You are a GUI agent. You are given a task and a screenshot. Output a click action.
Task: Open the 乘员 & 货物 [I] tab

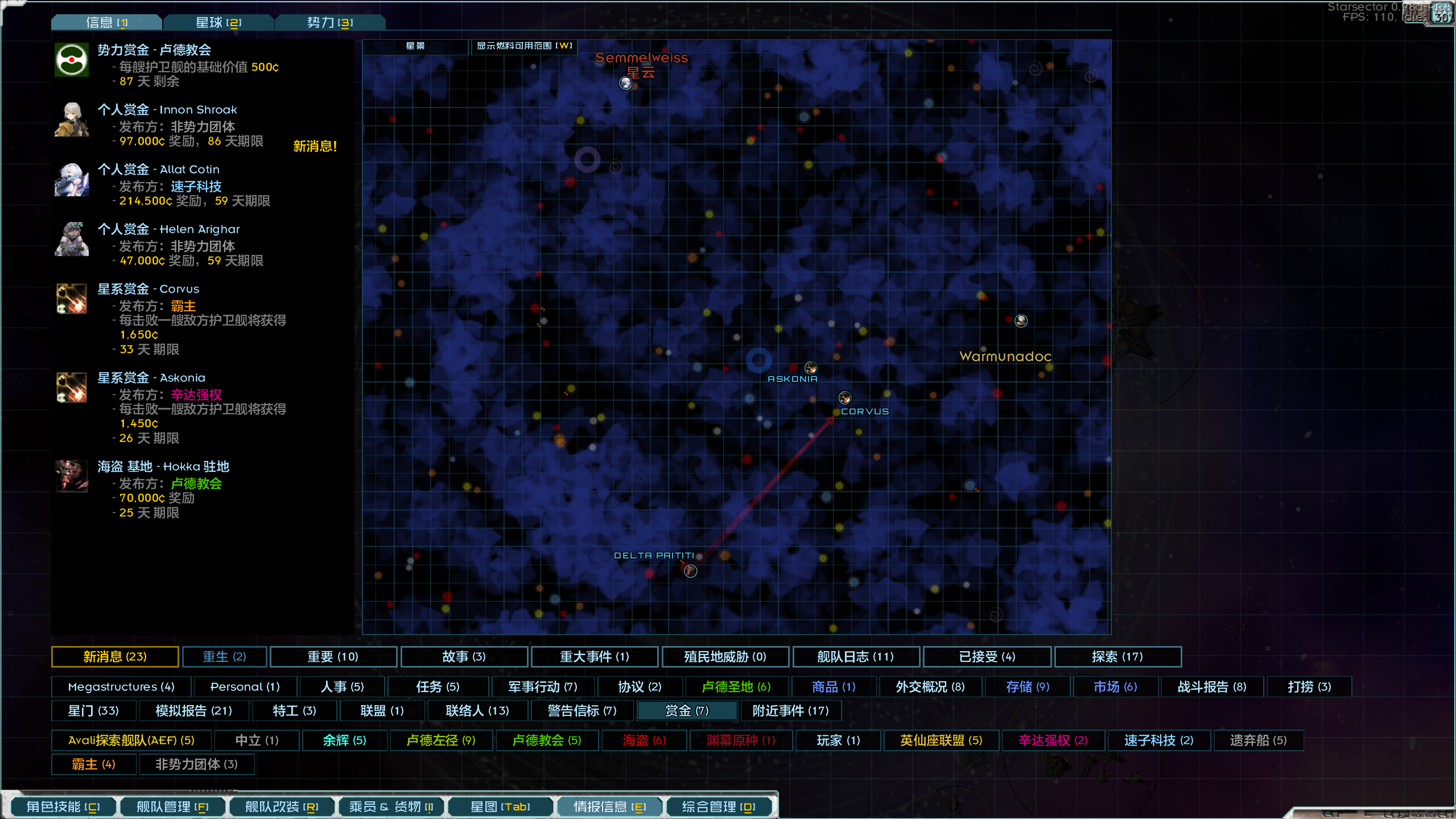coord(391,806)
